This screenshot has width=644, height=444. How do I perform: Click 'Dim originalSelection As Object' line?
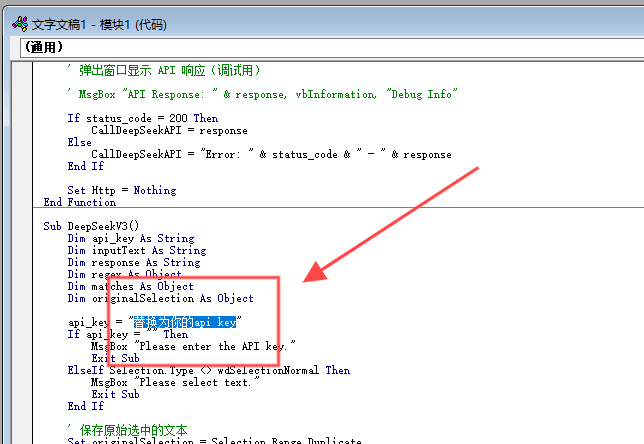161,298
